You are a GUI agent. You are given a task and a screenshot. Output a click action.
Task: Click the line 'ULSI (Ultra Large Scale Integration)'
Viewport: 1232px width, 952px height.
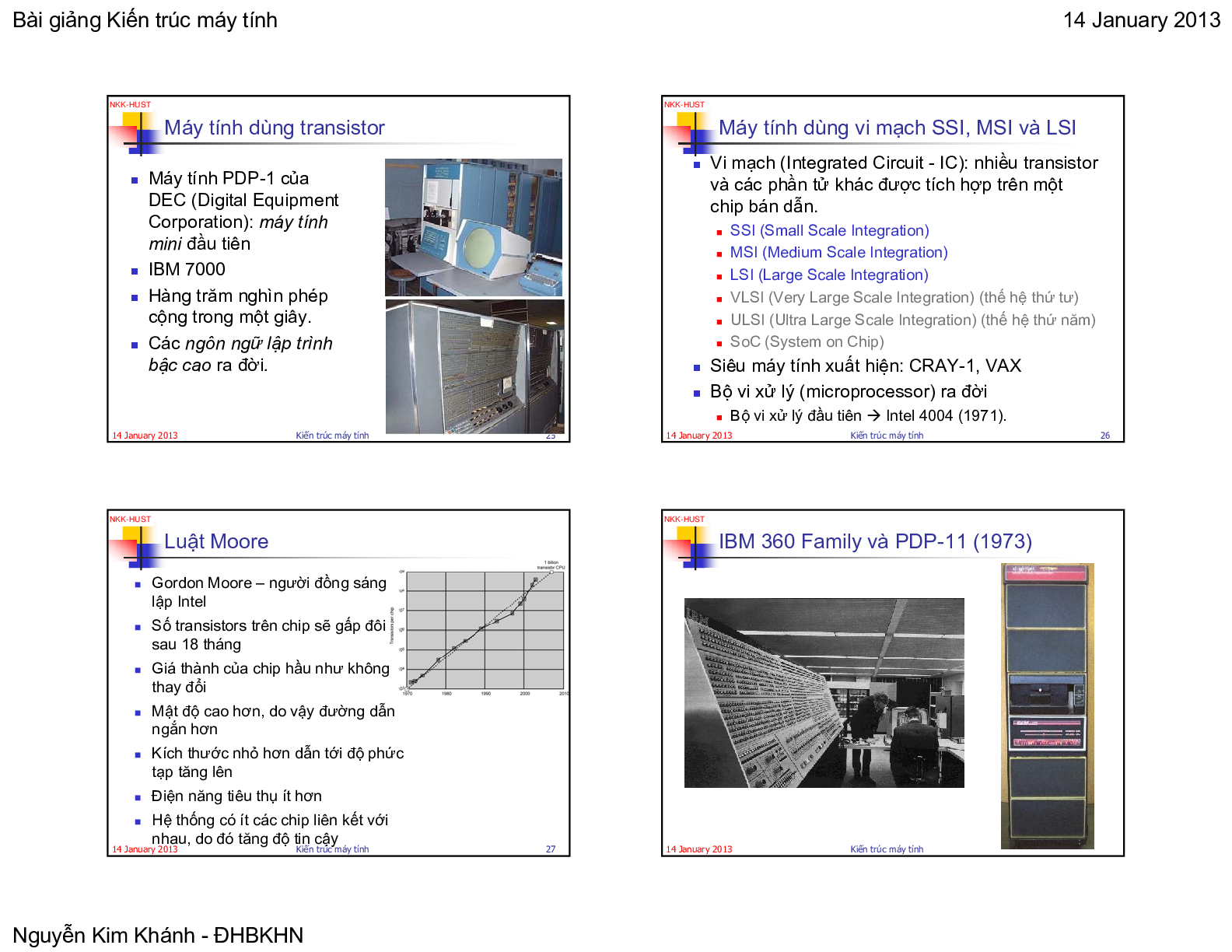pos(912,320)
